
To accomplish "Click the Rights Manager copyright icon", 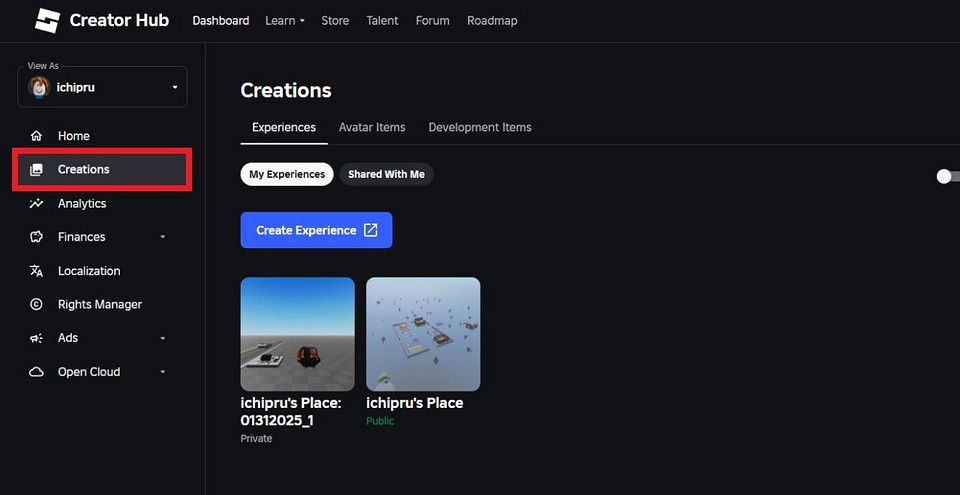I will (37, 304).
